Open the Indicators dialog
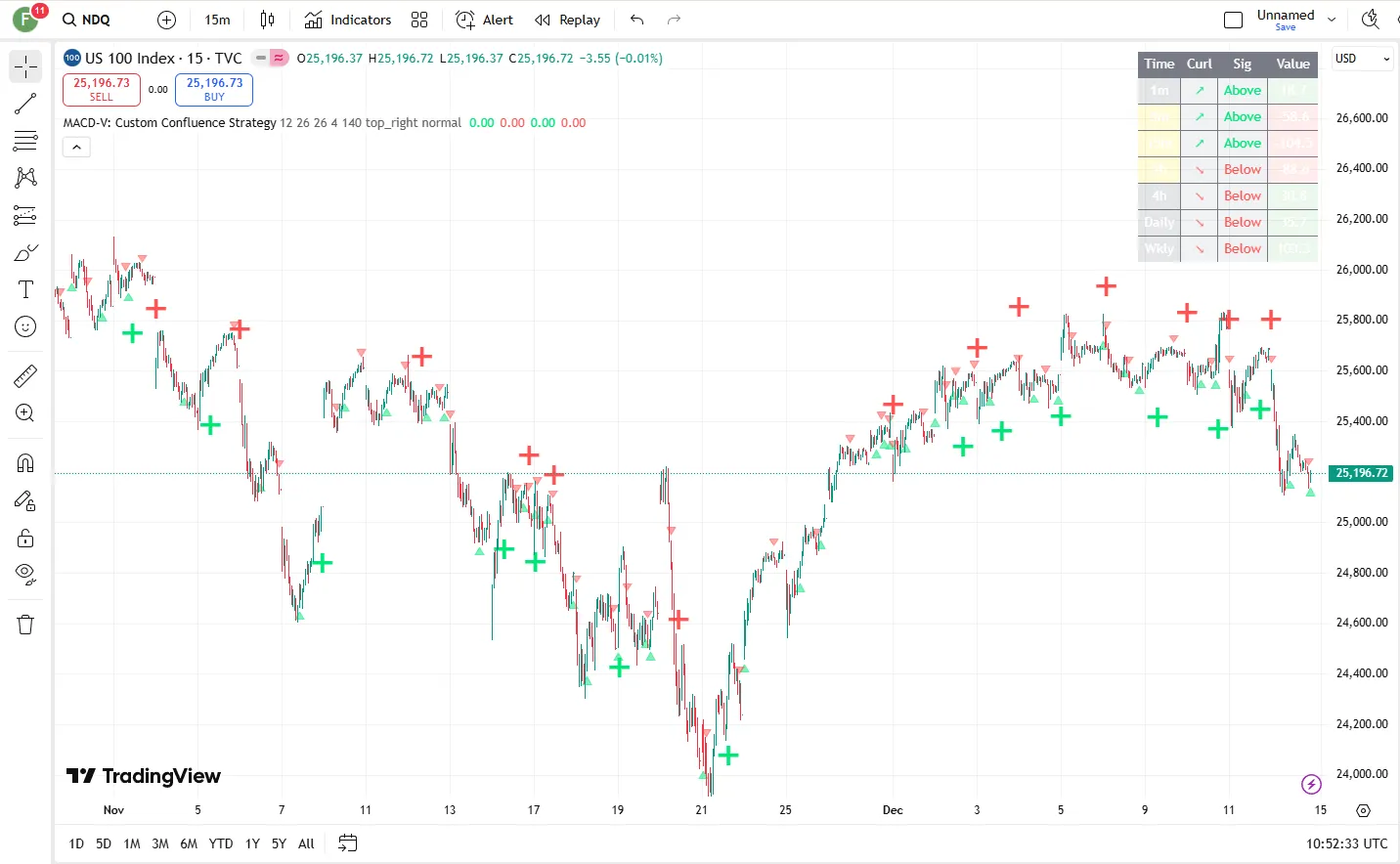 (347, 20)
